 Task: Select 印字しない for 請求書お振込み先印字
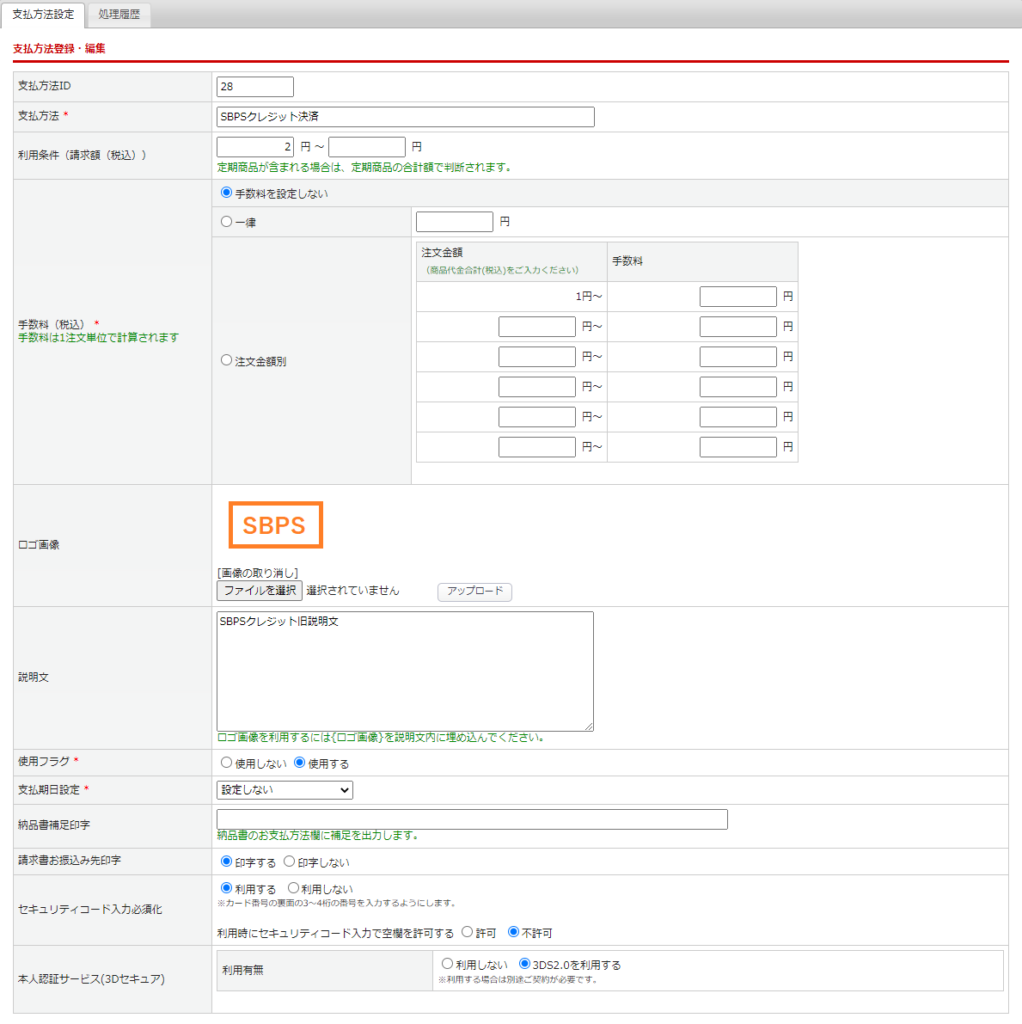pyautogui.click(x=290, y=862)
